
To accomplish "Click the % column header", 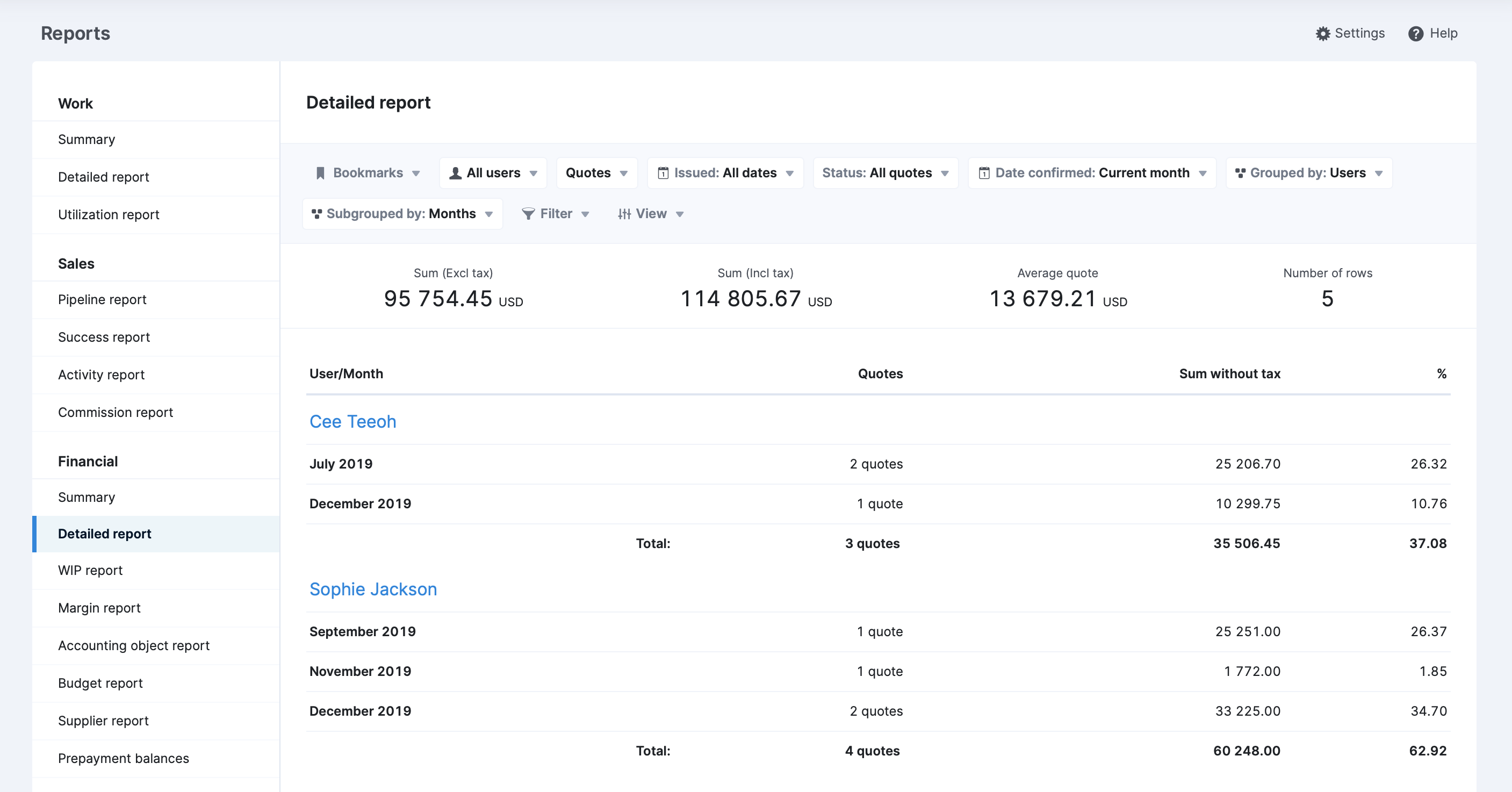I will tap(1442, 374).
